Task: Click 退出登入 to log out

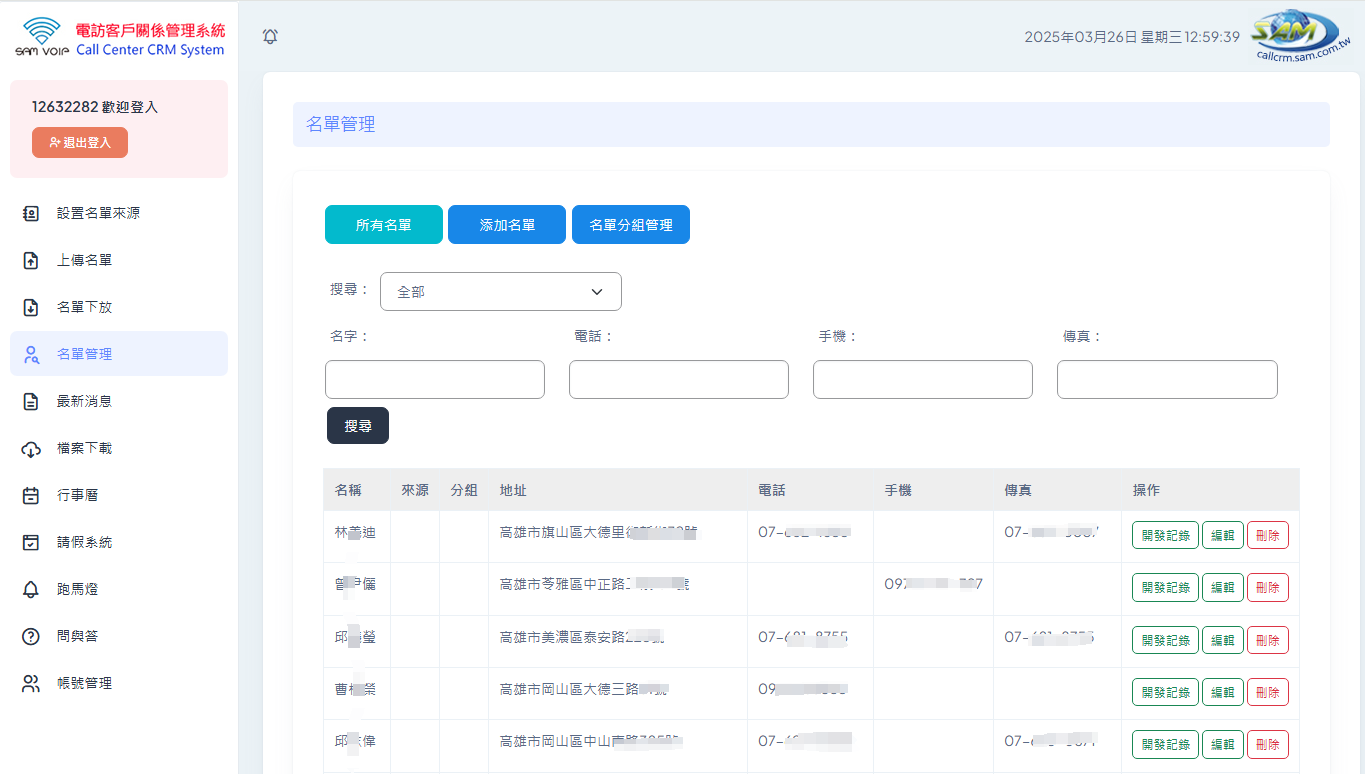Action: coord(79,142)
